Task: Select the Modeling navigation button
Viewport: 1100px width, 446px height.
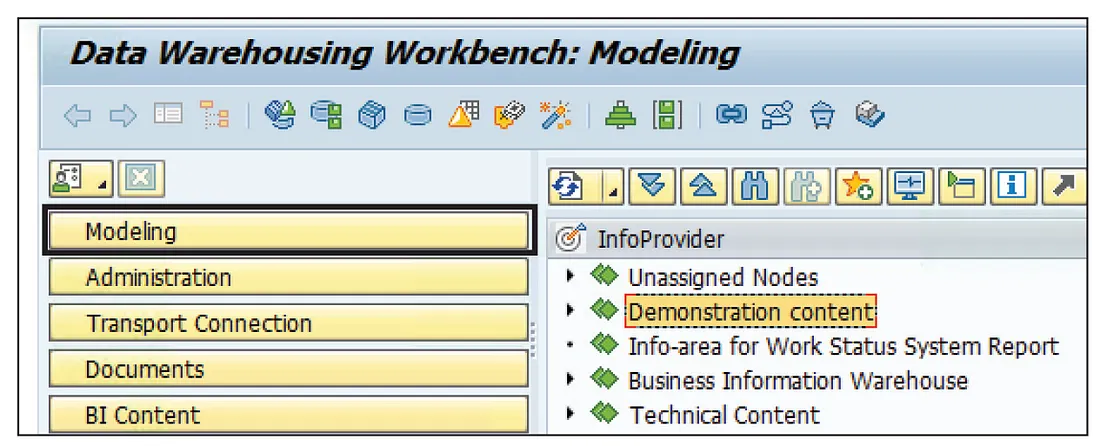Action: [289, 231]
